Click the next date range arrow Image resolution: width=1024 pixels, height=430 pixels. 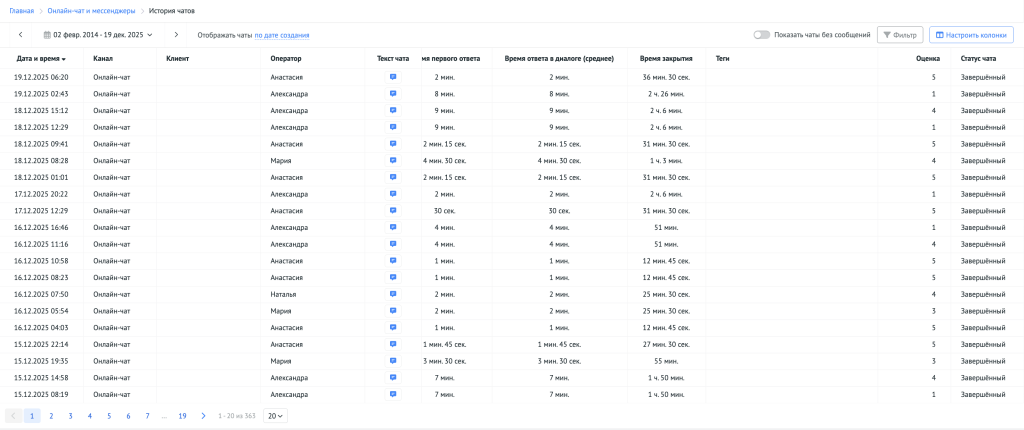176,35
